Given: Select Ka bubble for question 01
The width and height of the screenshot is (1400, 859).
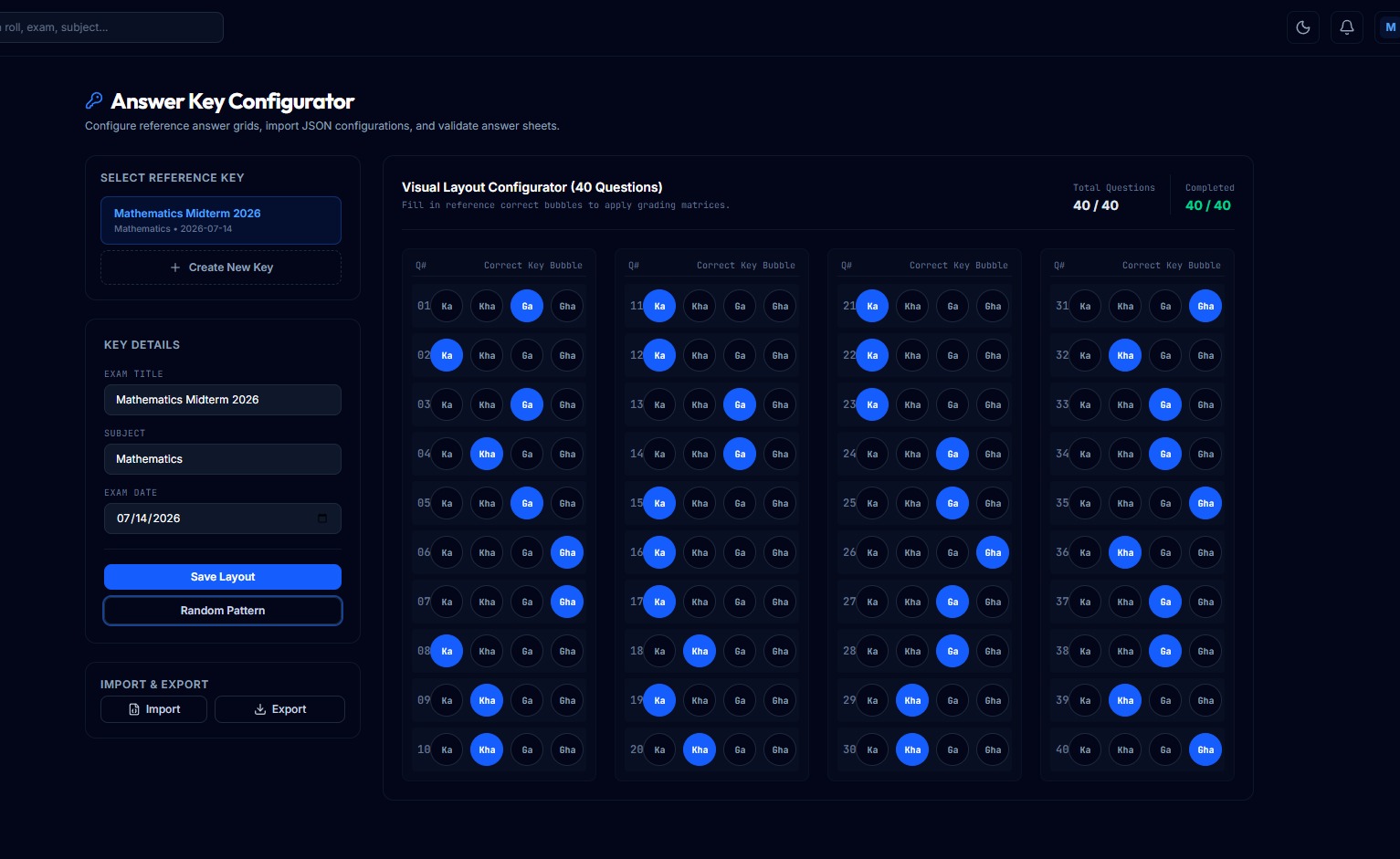Looking at the screenshot, I should click(447, 306).
